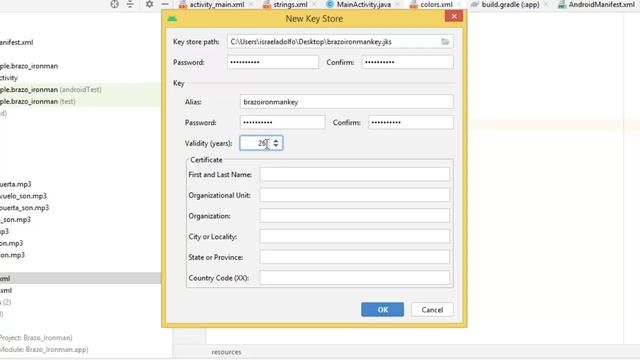Click the Organization field
640x360 pixels.
tap(354, 216)
